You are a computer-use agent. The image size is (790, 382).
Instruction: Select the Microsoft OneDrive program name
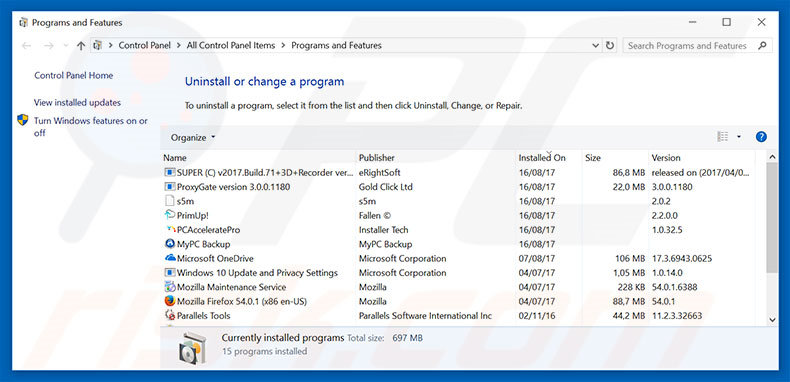(215, 258)
